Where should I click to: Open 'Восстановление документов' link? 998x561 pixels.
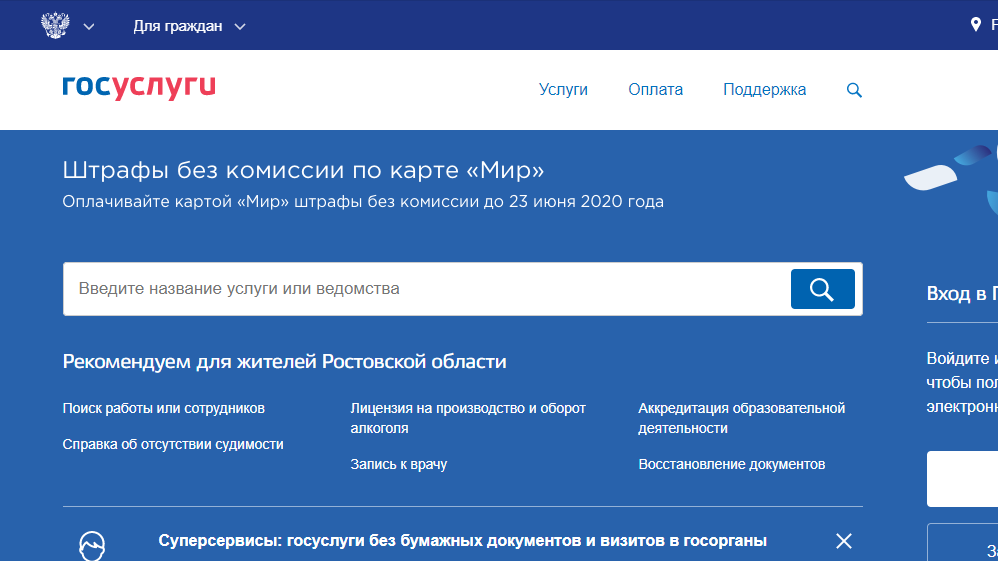[732, 464]
